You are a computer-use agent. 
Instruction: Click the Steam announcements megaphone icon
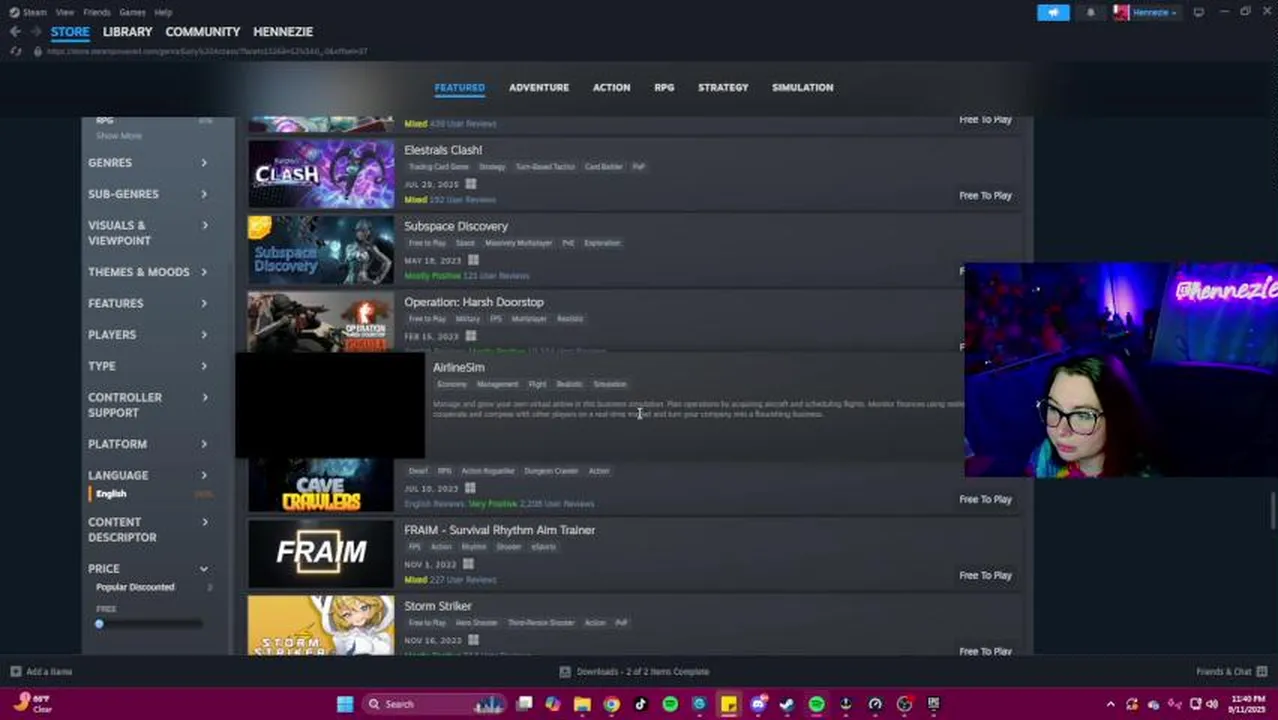click(1052, 12)
